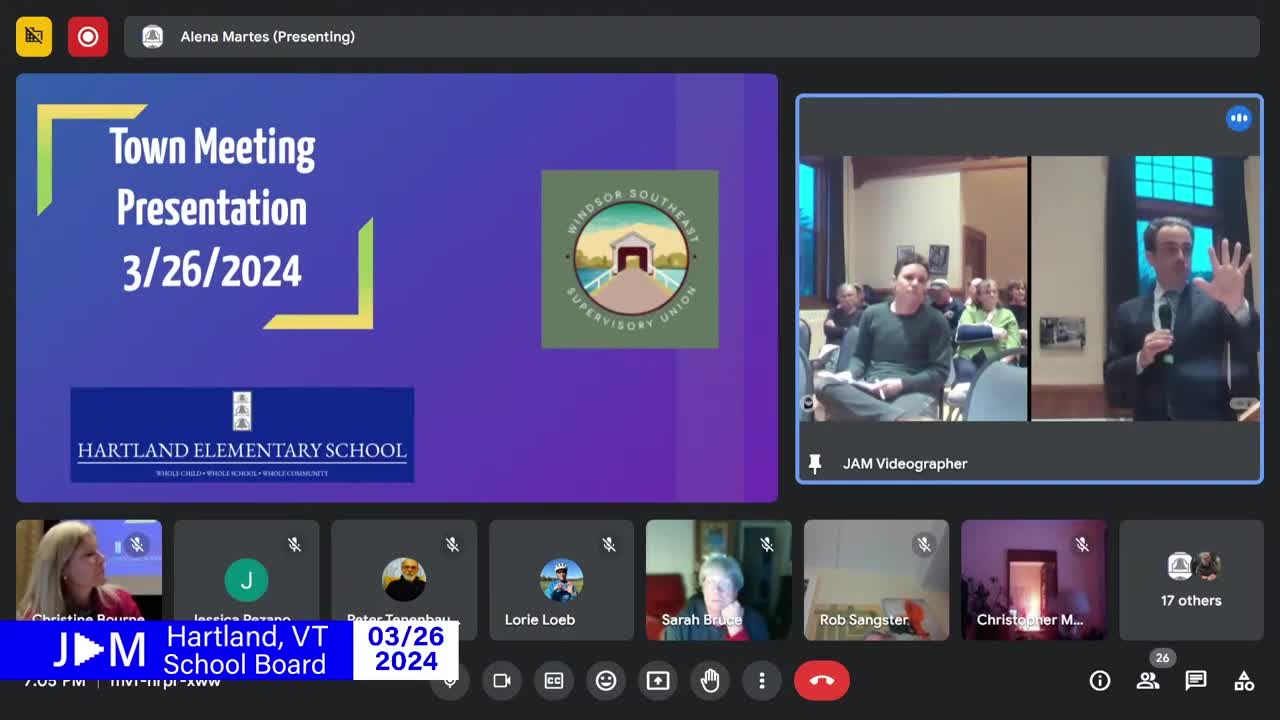
Task: Turn on closed captions
Action: pyautogui.click(x=554, y=681)
